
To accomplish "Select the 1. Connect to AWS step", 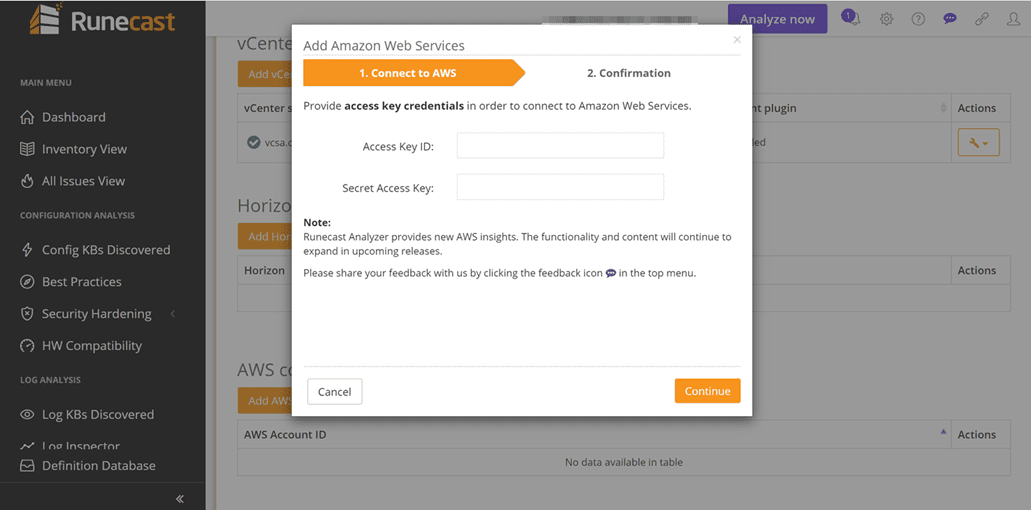I will point(414,73).
